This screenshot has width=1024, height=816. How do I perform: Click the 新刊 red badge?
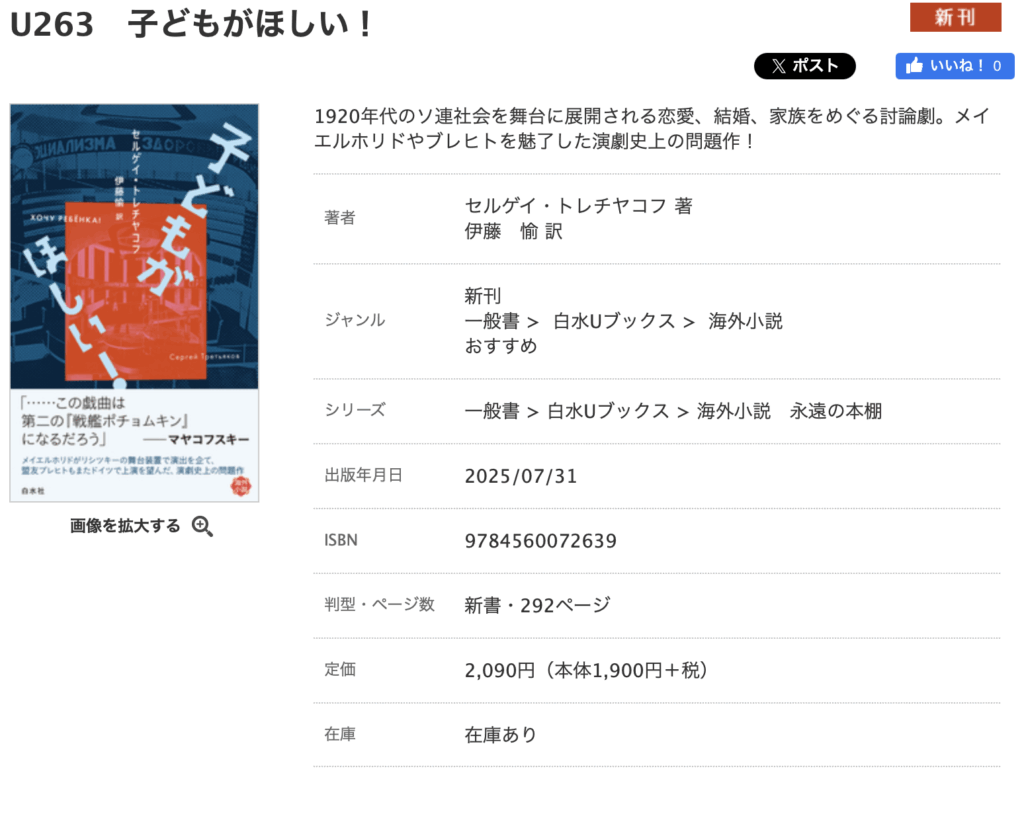[x=955, y=17]
